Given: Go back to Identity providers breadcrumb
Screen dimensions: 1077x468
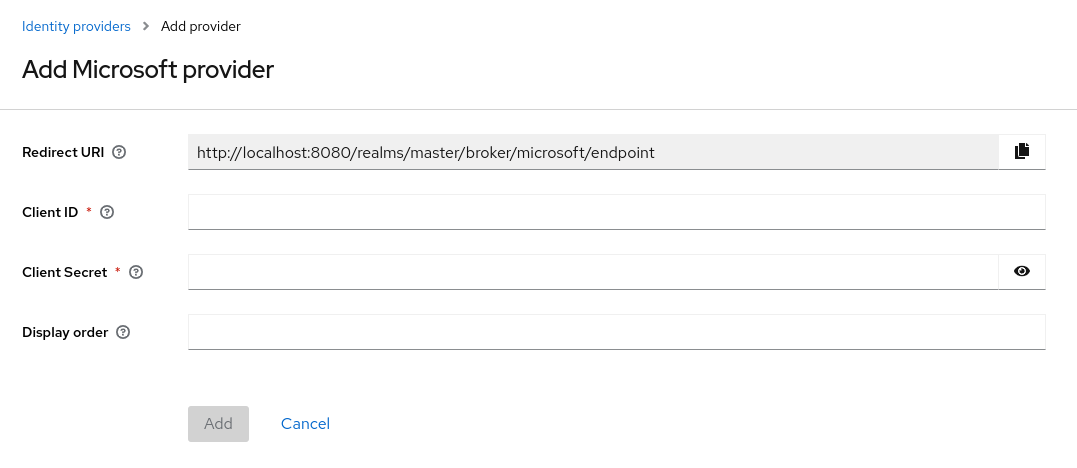Looking at the screenshot, I should 76,27.
